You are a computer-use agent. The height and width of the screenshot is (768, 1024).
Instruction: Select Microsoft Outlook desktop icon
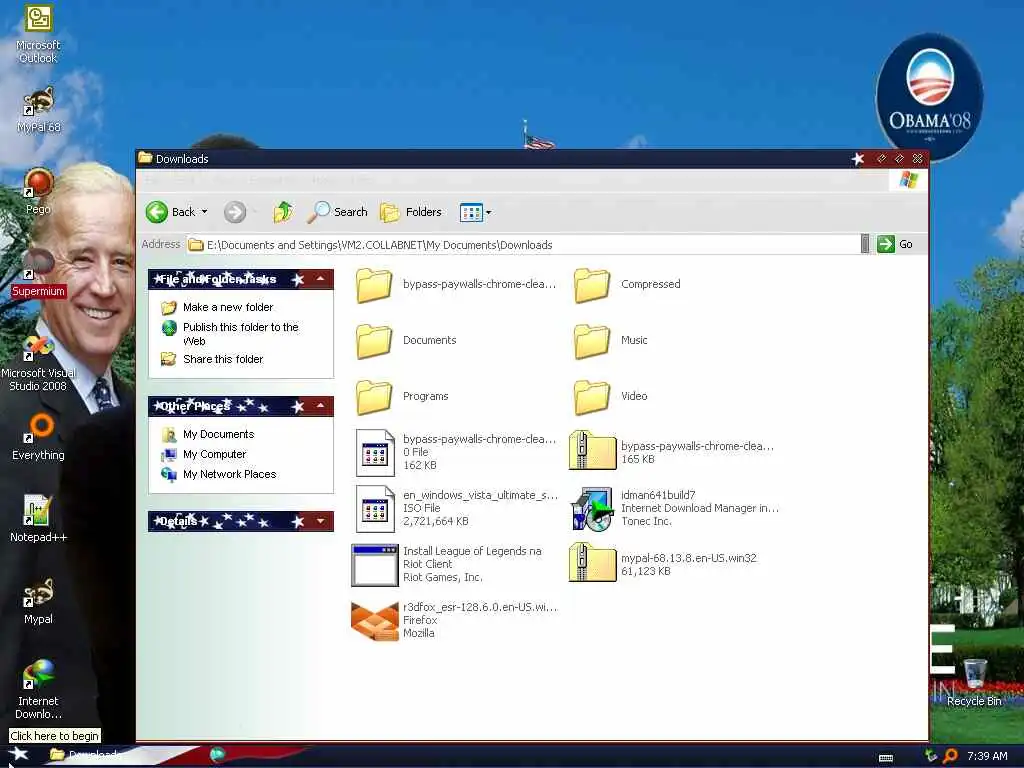pos(38,34)
